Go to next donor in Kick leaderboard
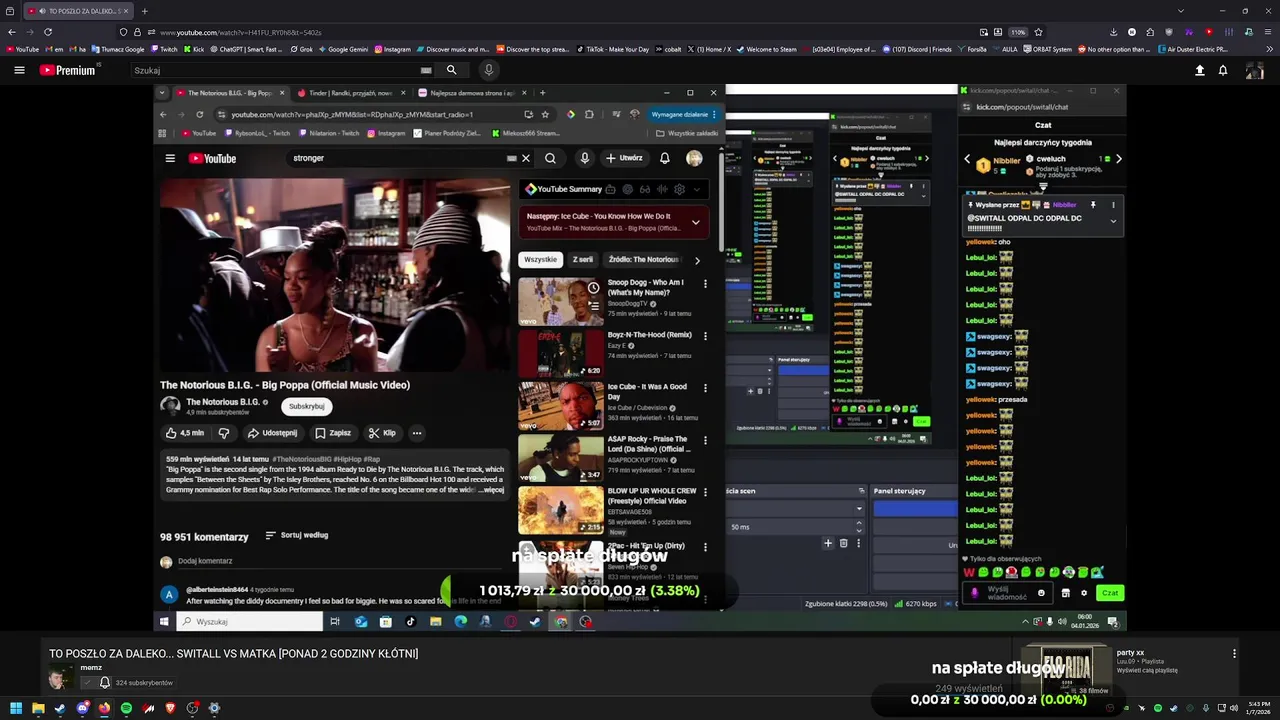 pos(1118,159)
